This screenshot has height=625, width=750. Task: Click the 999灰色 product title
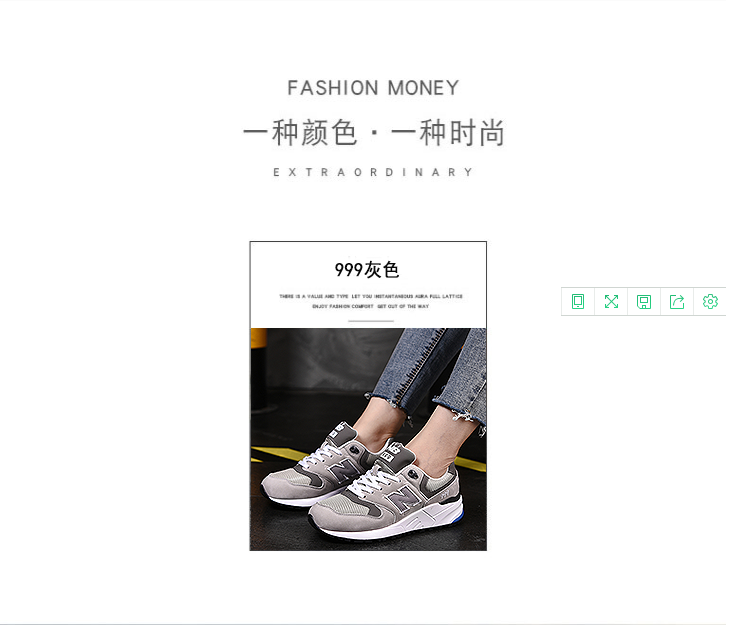[x=367, y=270]
